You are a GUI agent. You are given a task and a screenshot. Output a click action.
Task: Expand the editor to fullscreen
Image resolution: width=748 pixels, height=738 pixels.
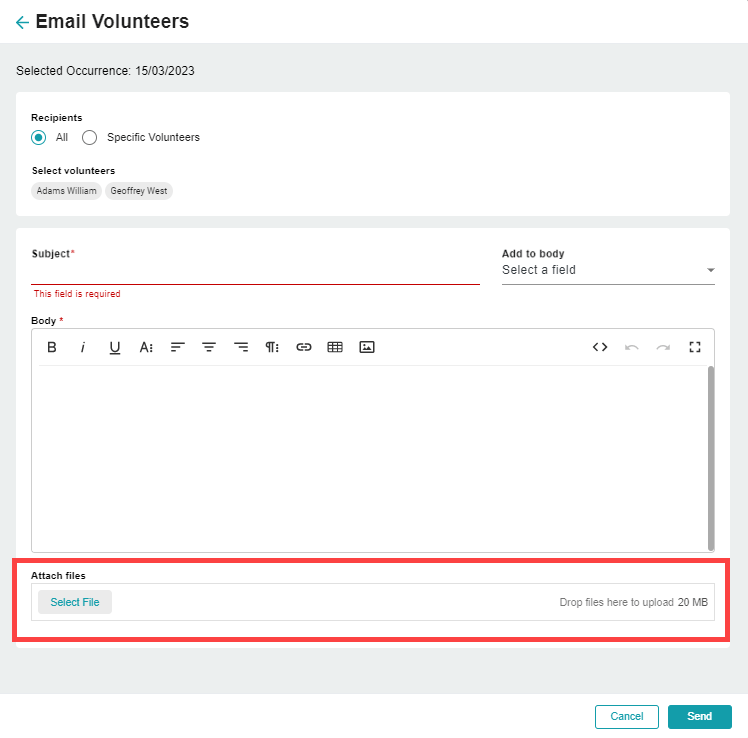[695, 347]
